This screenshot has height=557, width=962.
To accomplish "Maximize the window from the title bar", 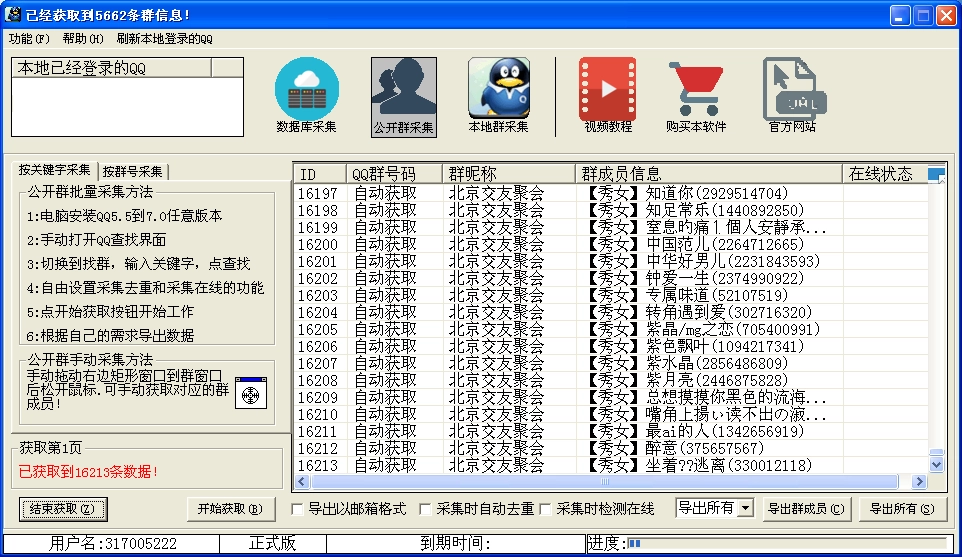I will tap(923, 15).
